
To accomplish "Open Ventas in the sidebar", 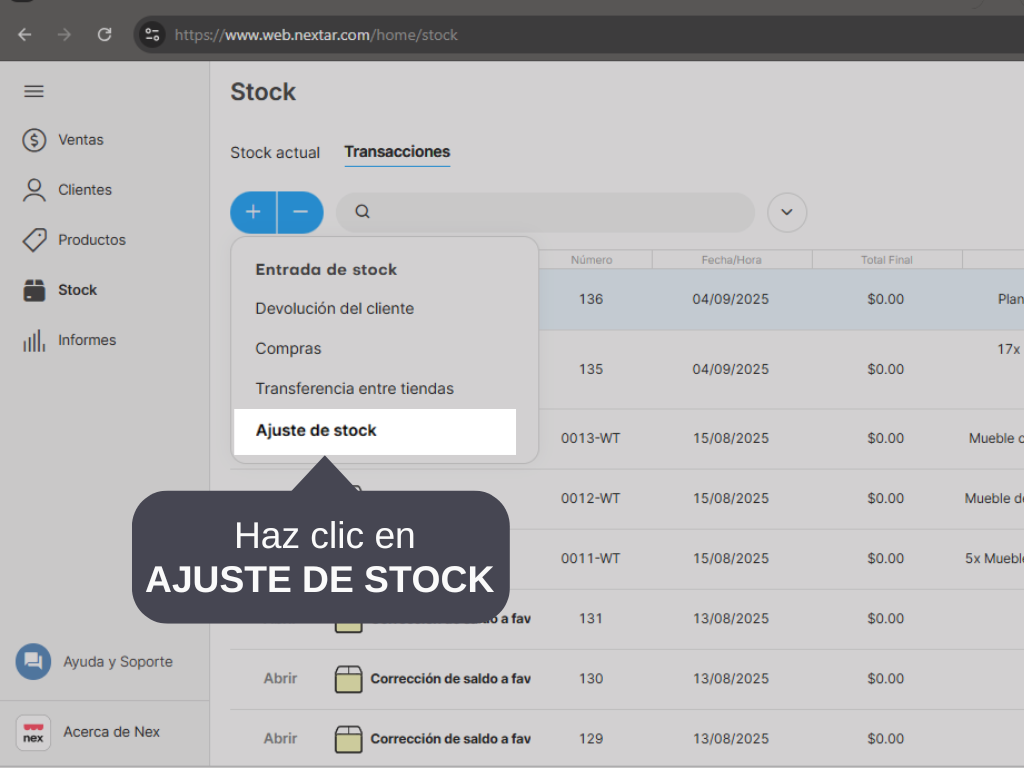I will click(x=80, y=140).
